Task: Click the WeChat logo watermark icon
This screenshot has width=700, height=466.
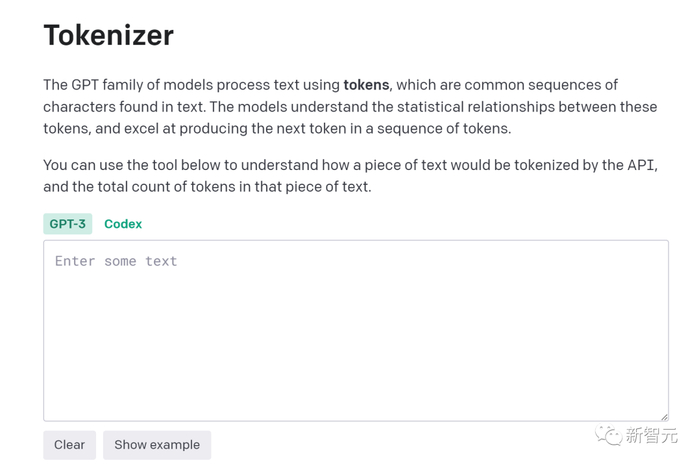Action: tap(607, 435)
